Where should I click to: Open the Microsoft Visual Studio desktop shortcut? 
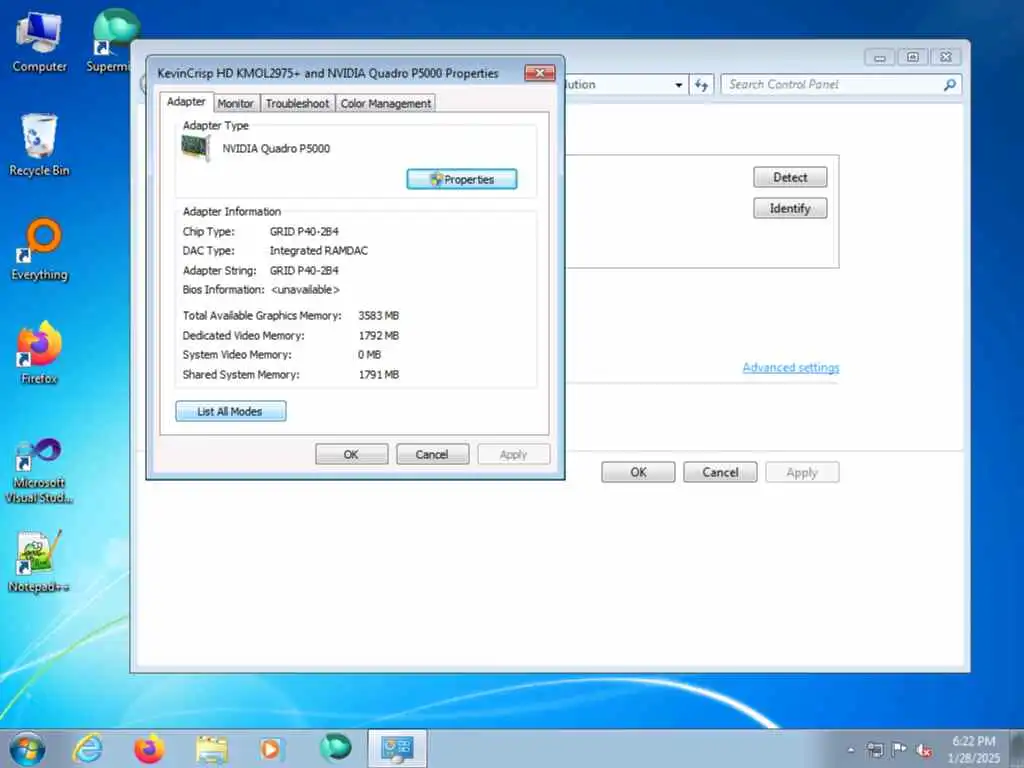39,470
